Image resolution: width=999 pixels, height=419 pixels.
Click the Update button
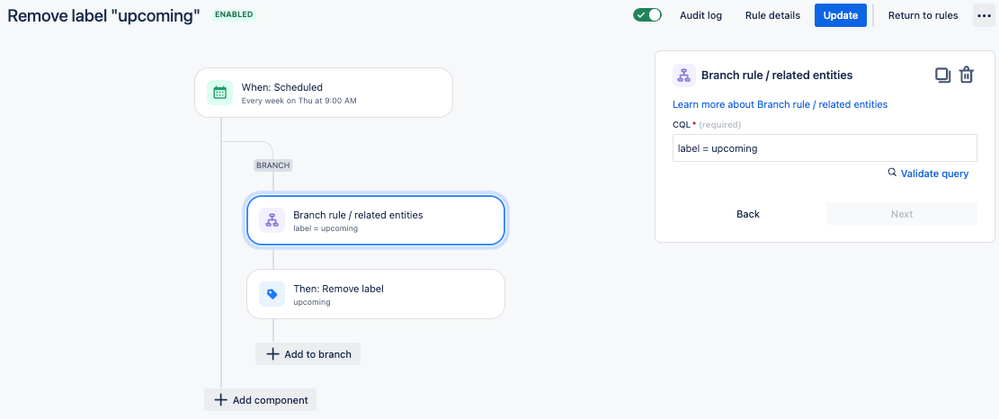click(x=840, y=15)
